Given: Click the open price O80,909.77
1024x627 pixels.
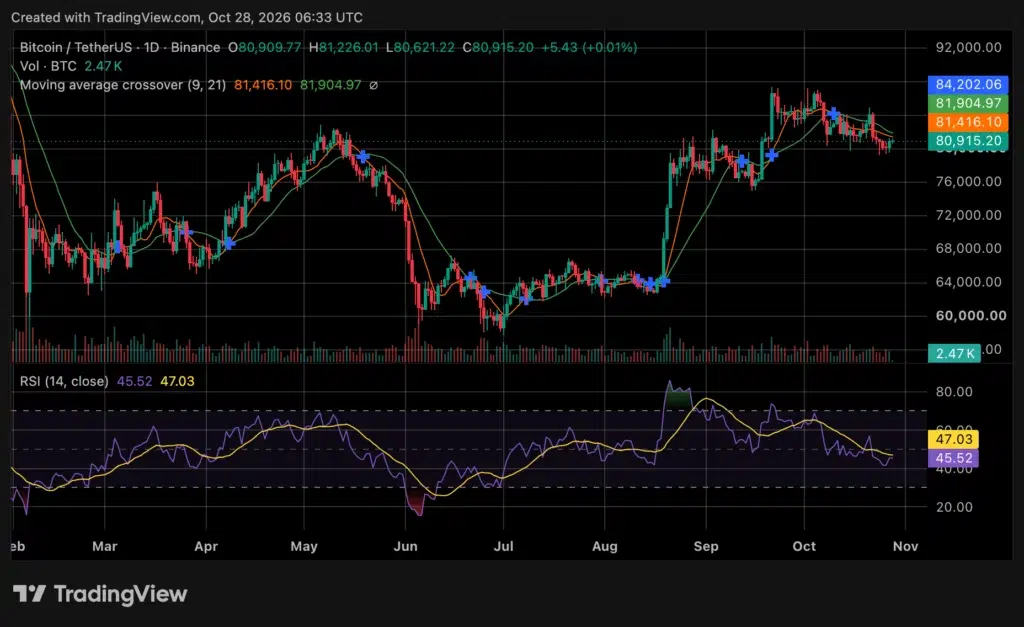Looking at the screenshot, I should [264, 47].
